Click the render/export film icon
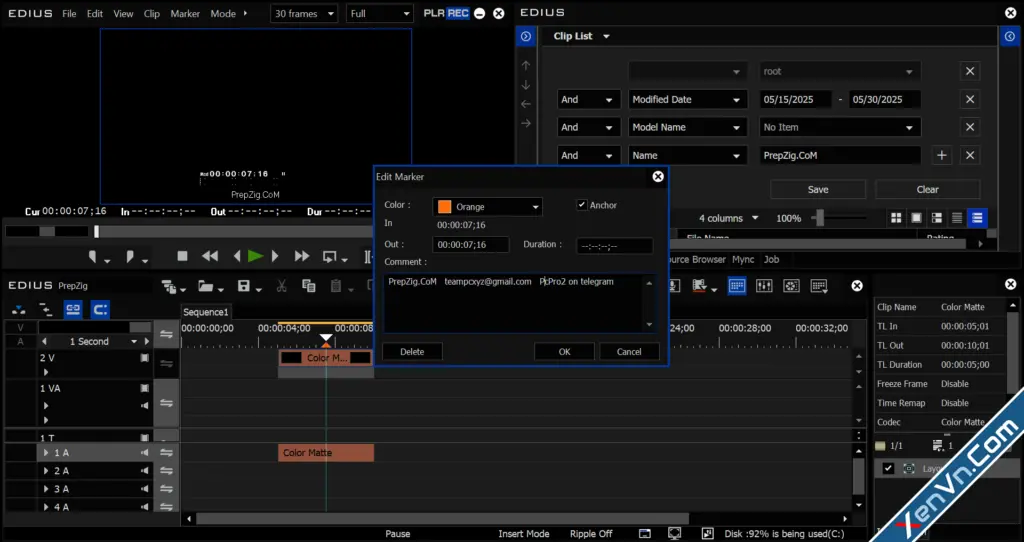The width and height of the screenshot is (1024, 542). pyautogui.click(x=699, y=286)
